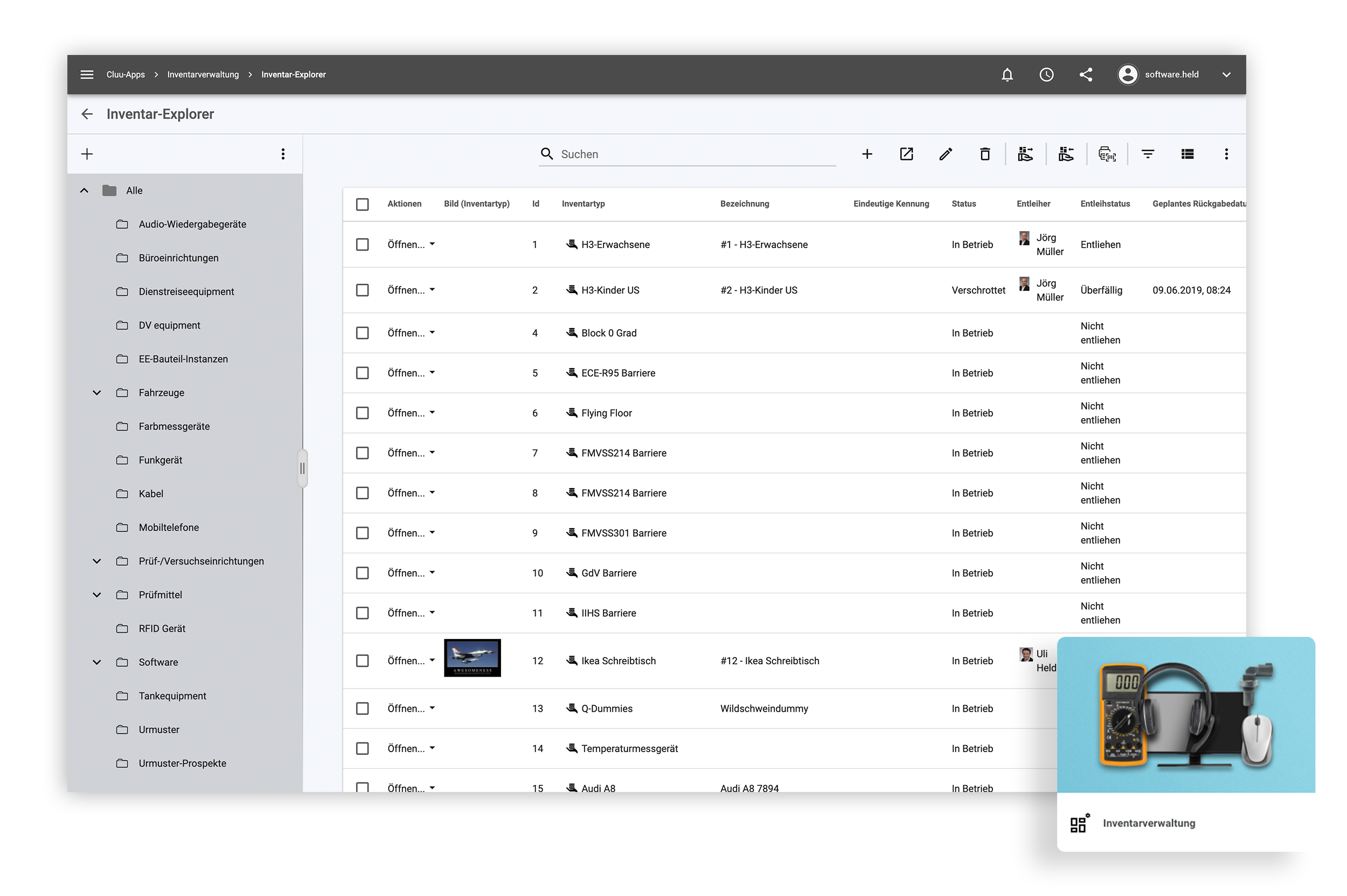Open the software.held user dropdown
Screen dimensions: 1347x896
pos(1226,75)
